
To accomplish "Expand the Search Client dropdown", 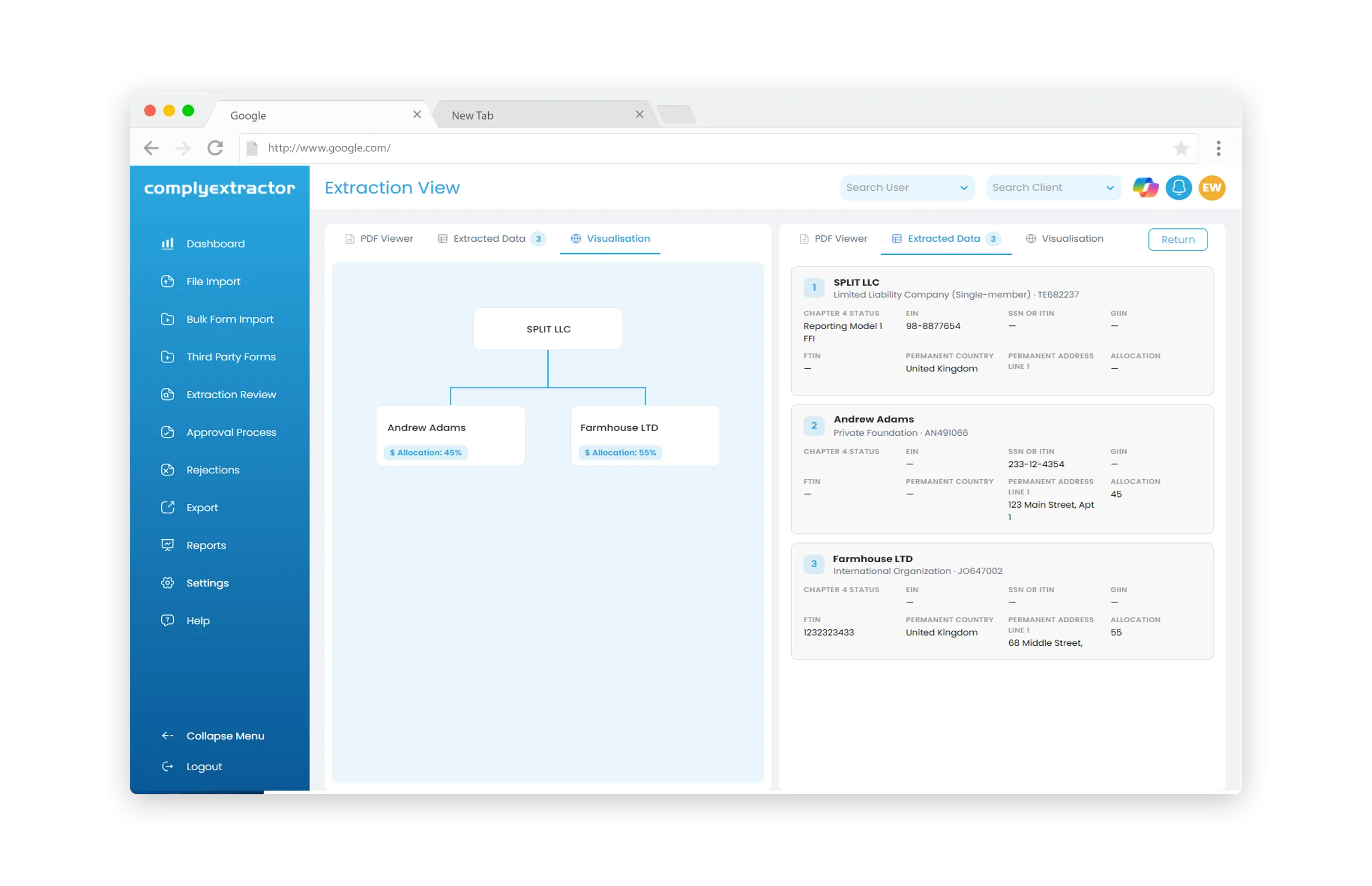I will pos(1053,188).
